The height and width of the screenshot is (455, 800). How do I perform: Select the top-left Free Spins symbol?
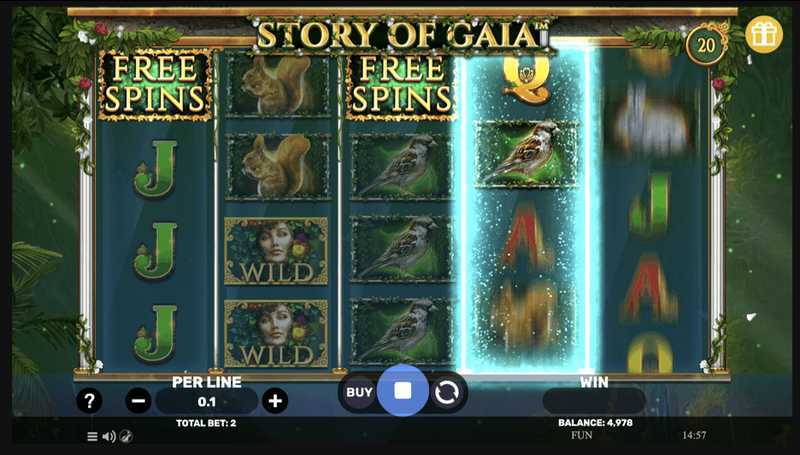tap(155, 85)
